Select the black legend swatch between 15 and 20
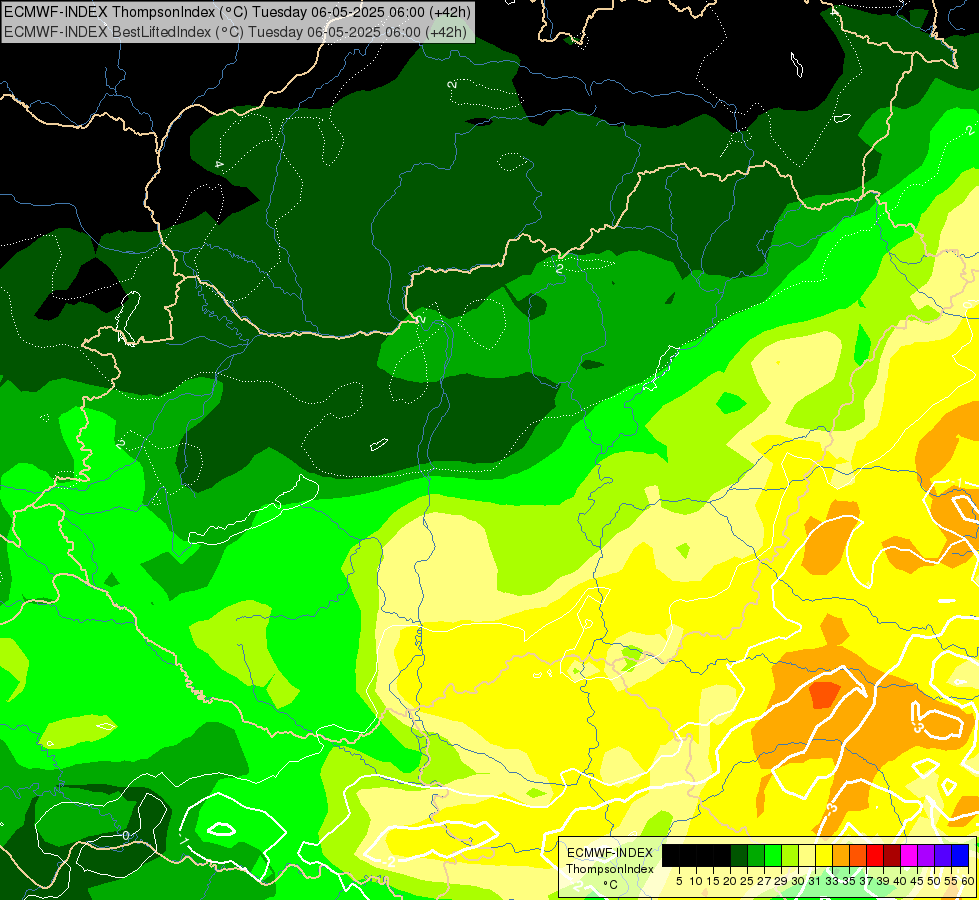This screenshot has height=900, width=979. tap(722, 856)
